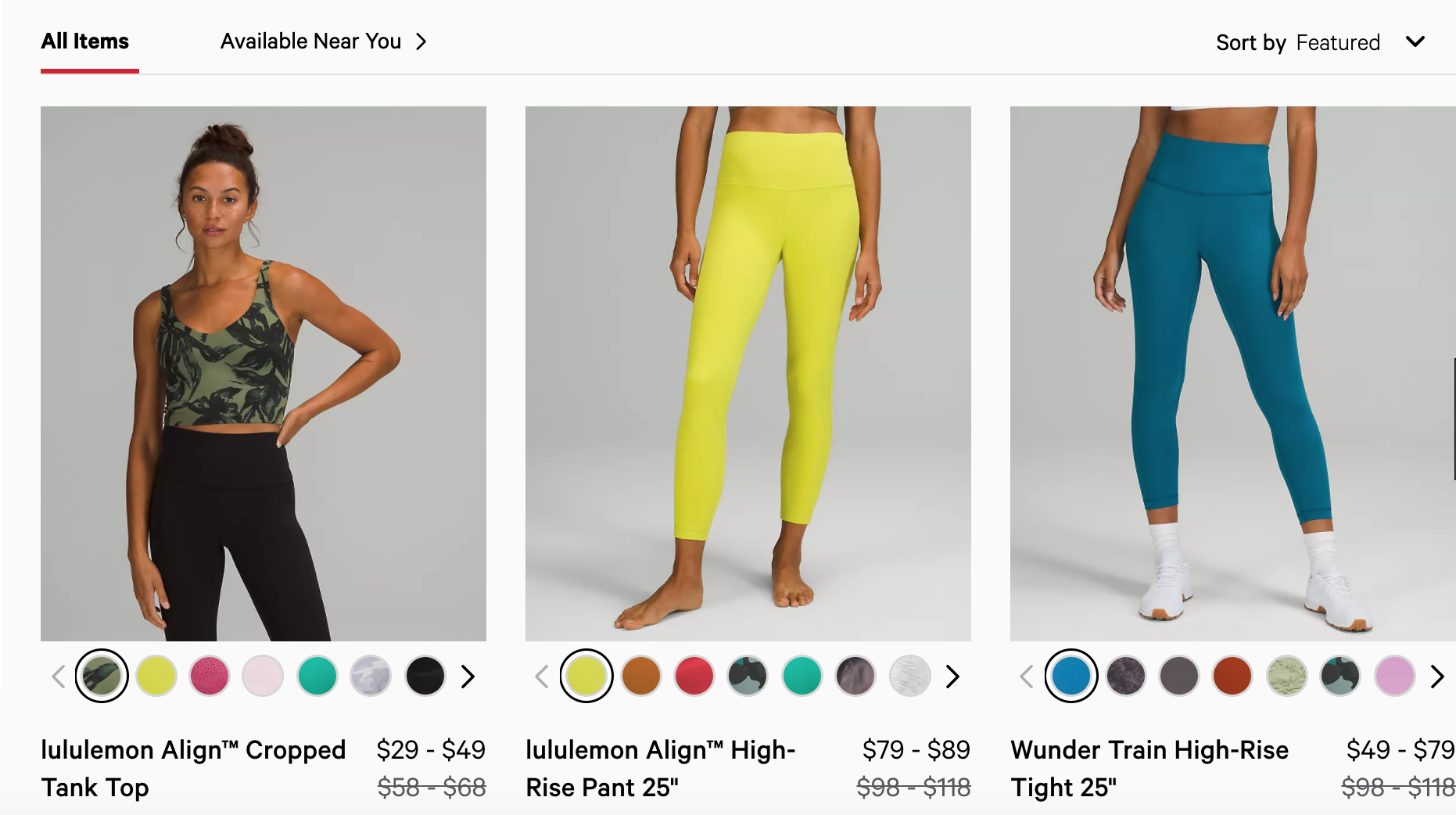Choose the orange-brown swatch for Align Pant

click(x=641, y=676)
